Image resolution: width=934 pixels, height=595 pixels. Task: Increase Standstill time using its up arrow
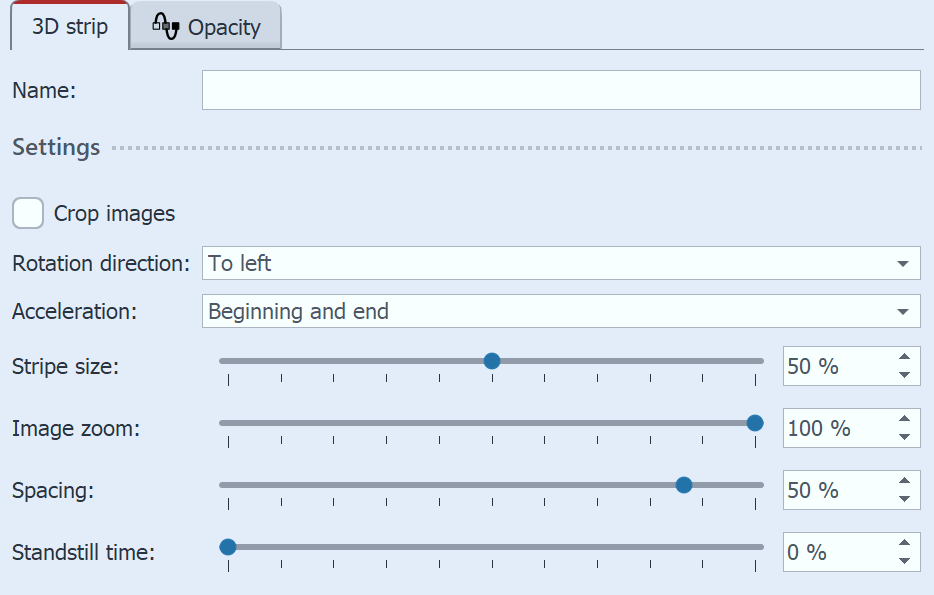(904, 545)
